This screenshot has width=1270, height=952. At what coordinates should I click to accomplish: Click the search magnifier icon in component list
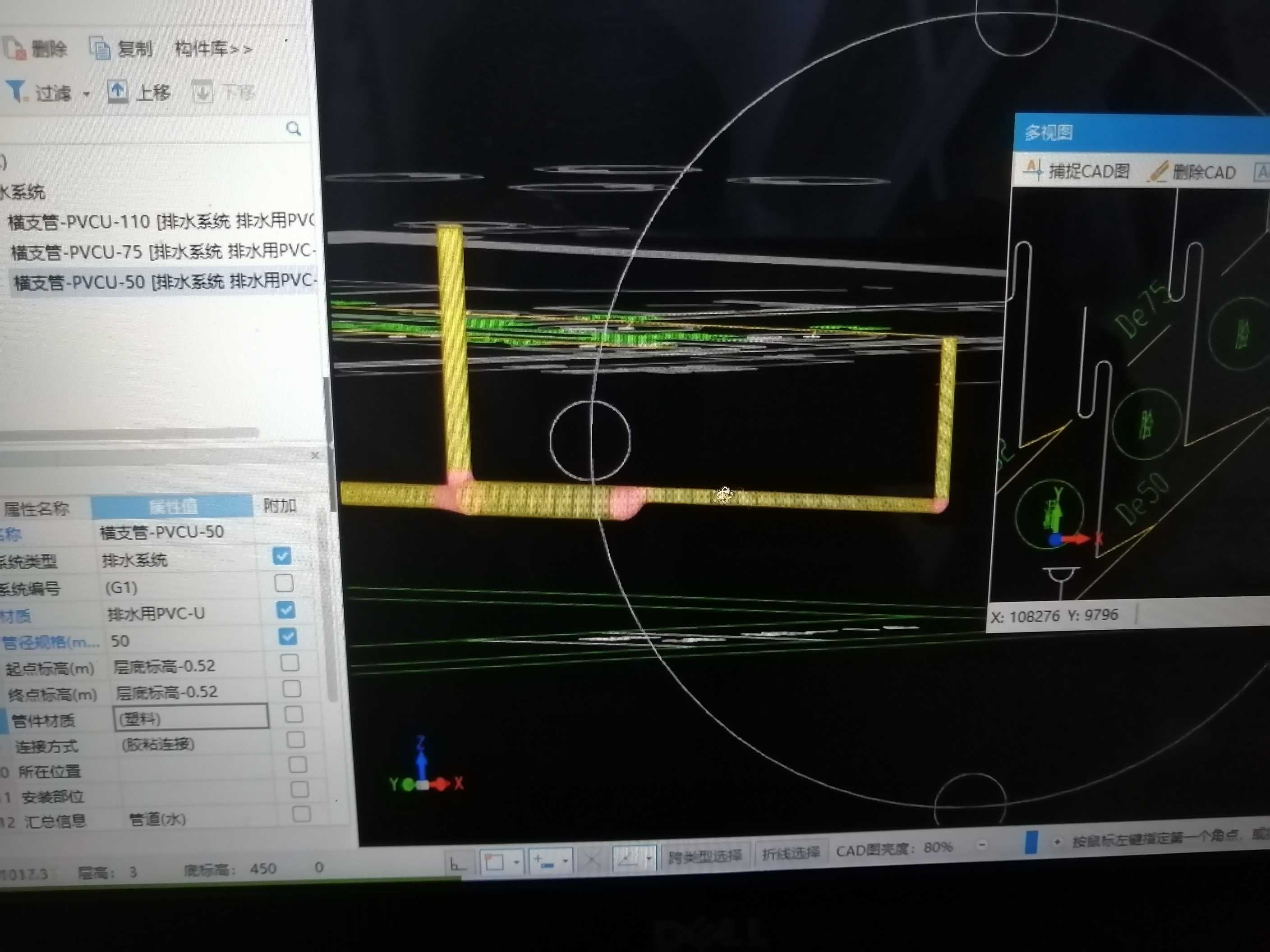[294, 128]
